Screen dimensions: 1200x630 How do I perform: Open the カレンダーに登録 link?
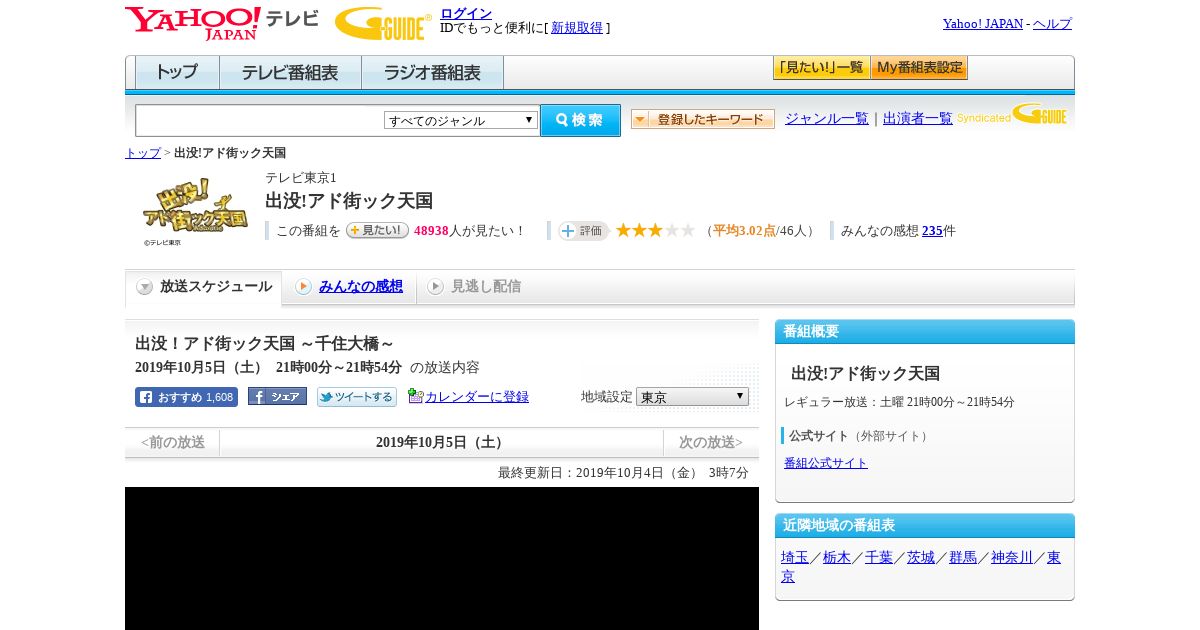477,397
